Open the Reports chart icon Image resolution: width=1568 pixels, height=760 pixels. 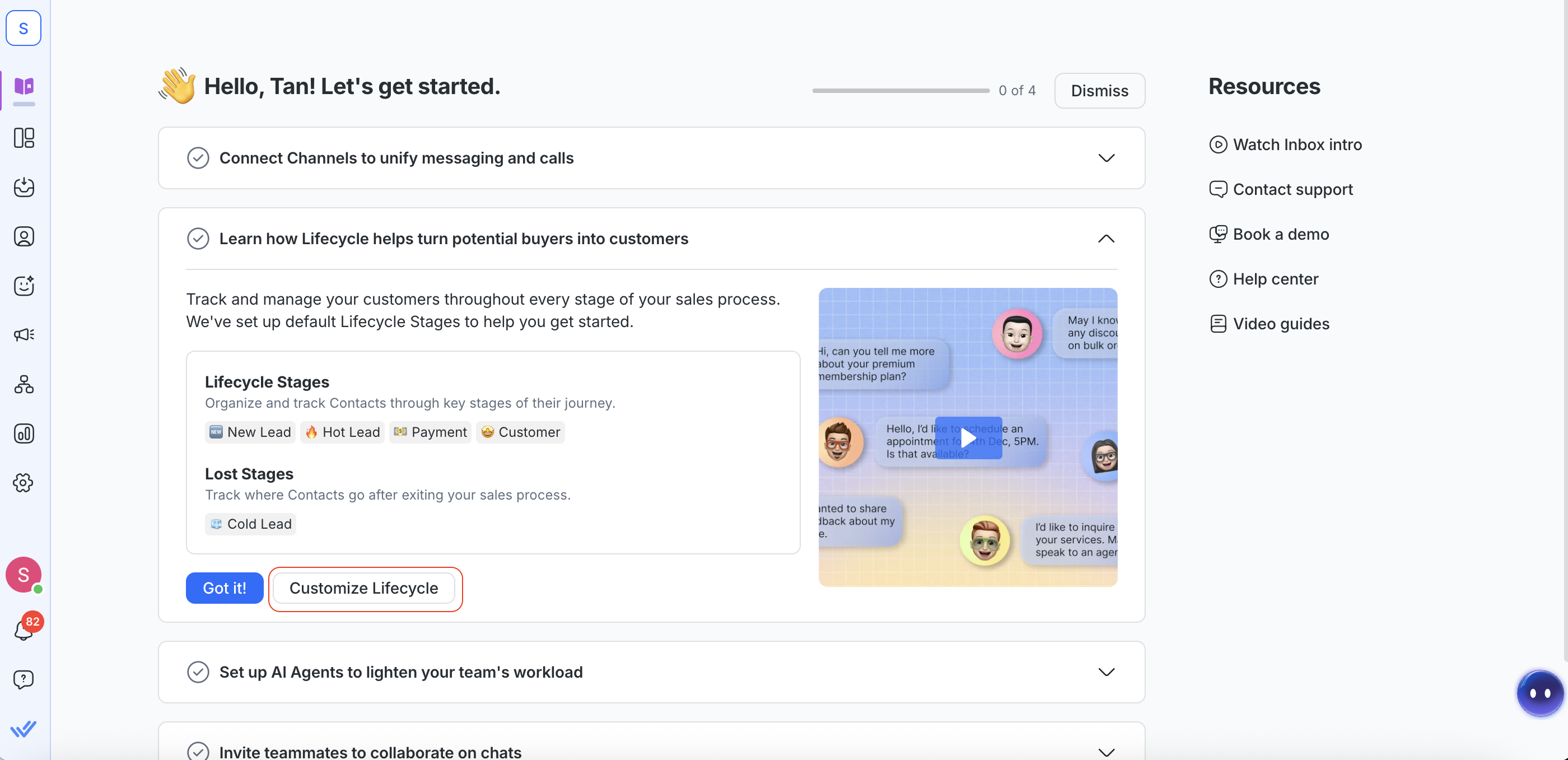(x=24, y=433)
